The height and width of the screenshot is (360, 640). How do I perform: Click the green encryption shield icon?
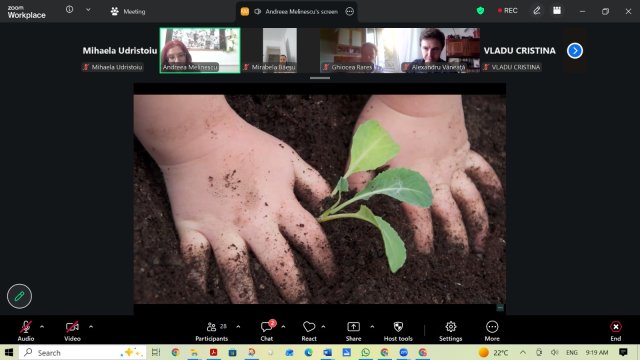(x=480, y=11)
